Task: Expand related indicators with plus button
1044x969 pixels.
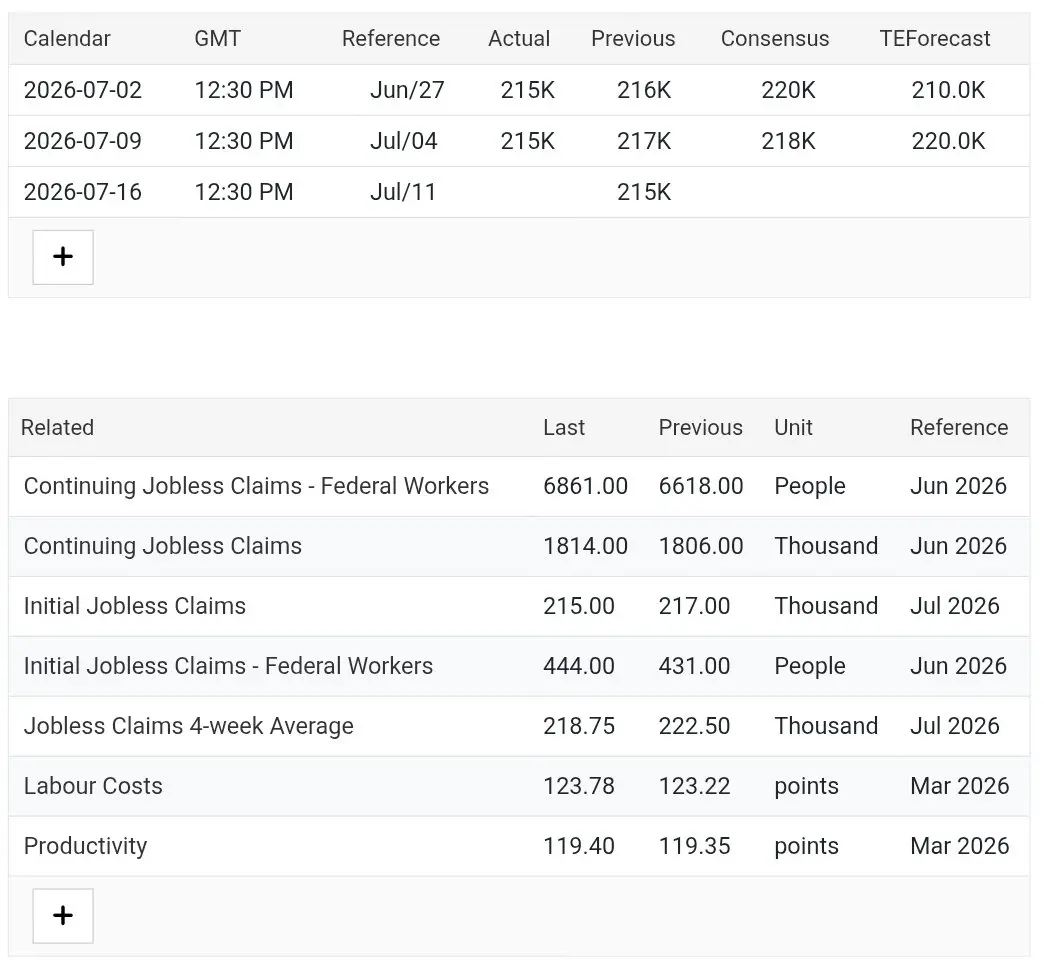Action: point(63,916)
